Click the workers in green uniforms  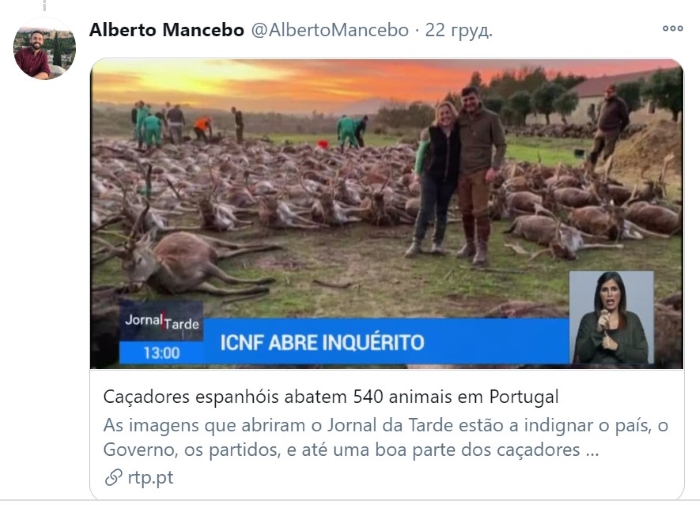coord(149,125)
